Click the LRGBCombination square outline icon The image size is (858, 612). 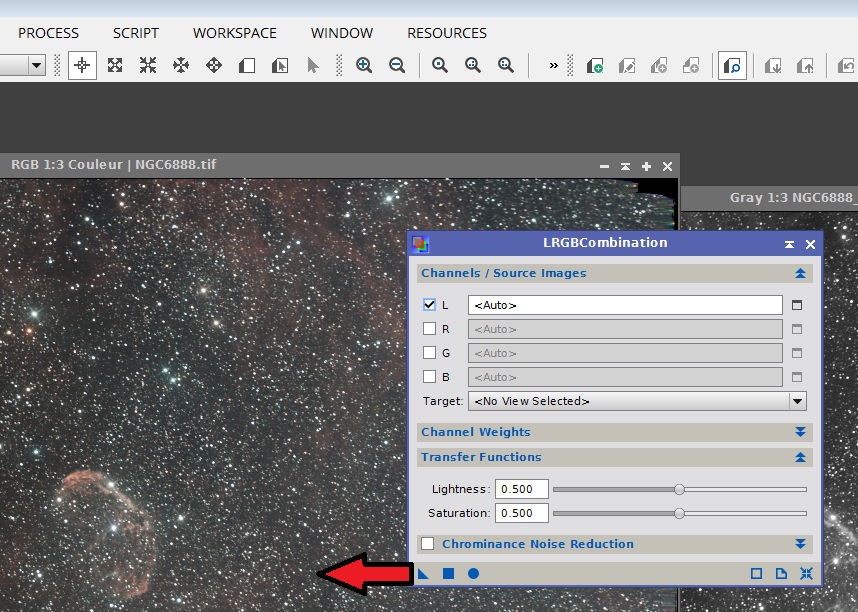tap(756, 574)
